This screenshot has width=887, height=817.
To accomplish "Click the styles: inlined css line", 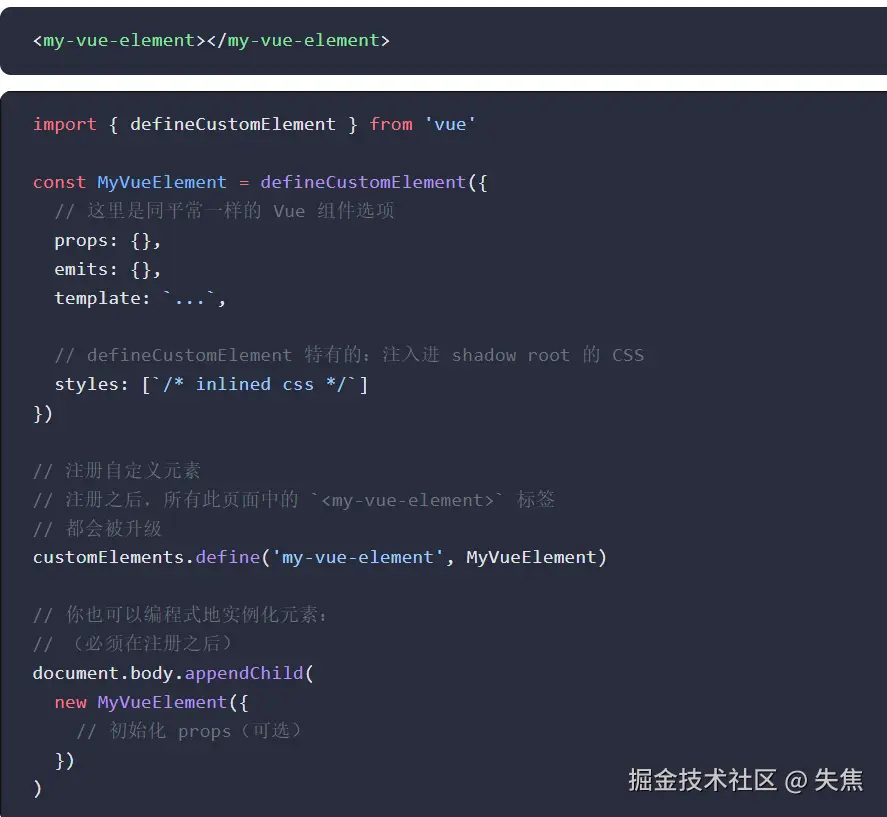I will 211,385.
